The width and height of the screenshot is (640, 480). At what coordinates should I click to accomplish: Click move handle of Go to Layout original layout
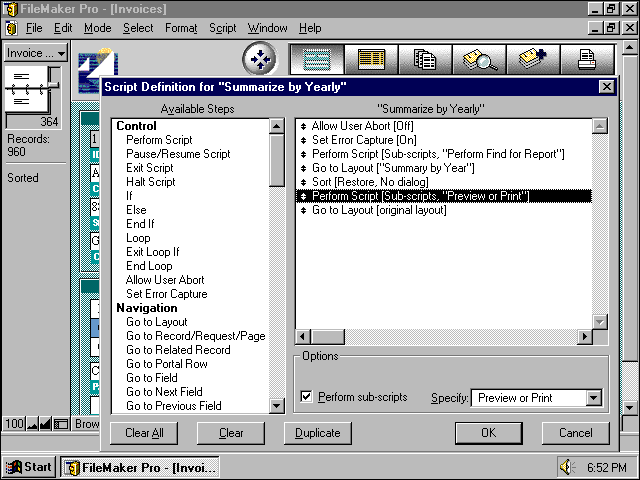click(303, 210)
